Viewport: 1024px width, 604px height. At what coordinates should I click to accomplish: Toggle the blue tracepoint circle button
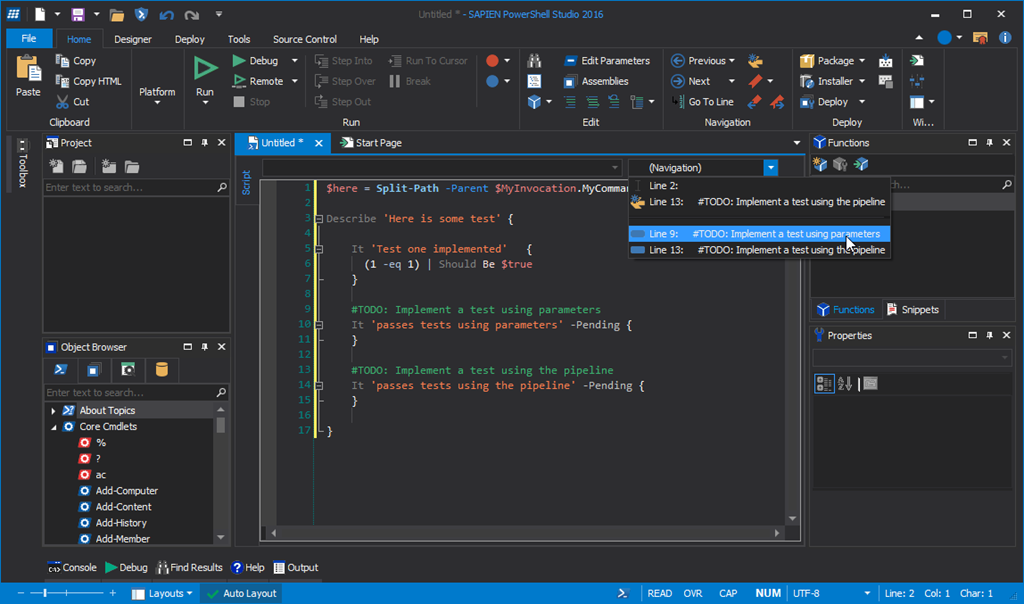click(x=492, y=81)
